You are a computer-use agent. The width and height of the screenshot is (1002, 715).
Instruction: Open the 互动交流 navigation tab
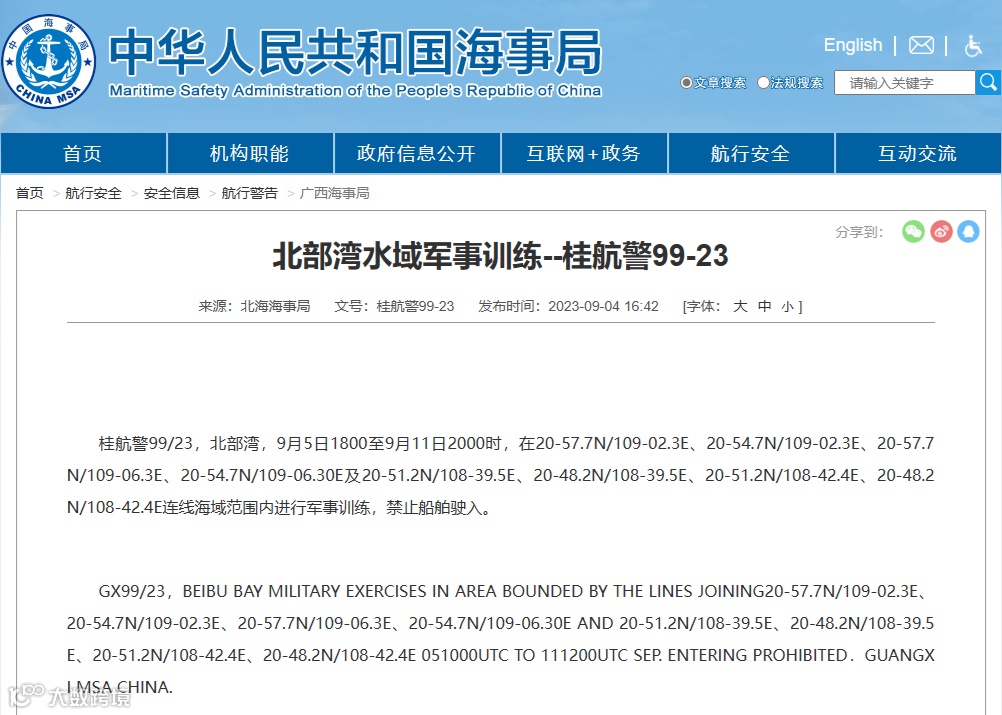click(918, 153)
